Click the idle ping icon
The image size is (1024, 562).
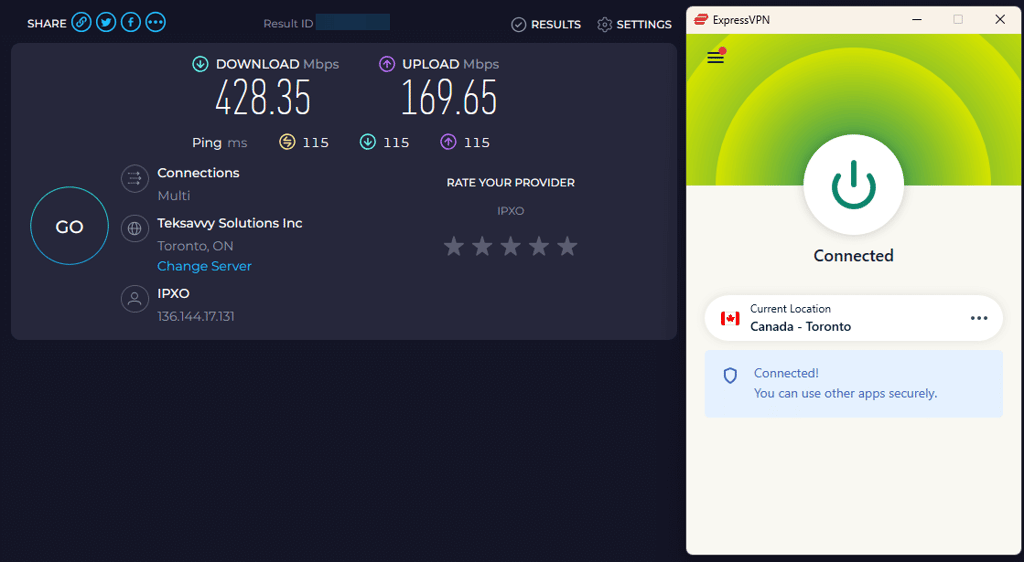click(287, 142)
